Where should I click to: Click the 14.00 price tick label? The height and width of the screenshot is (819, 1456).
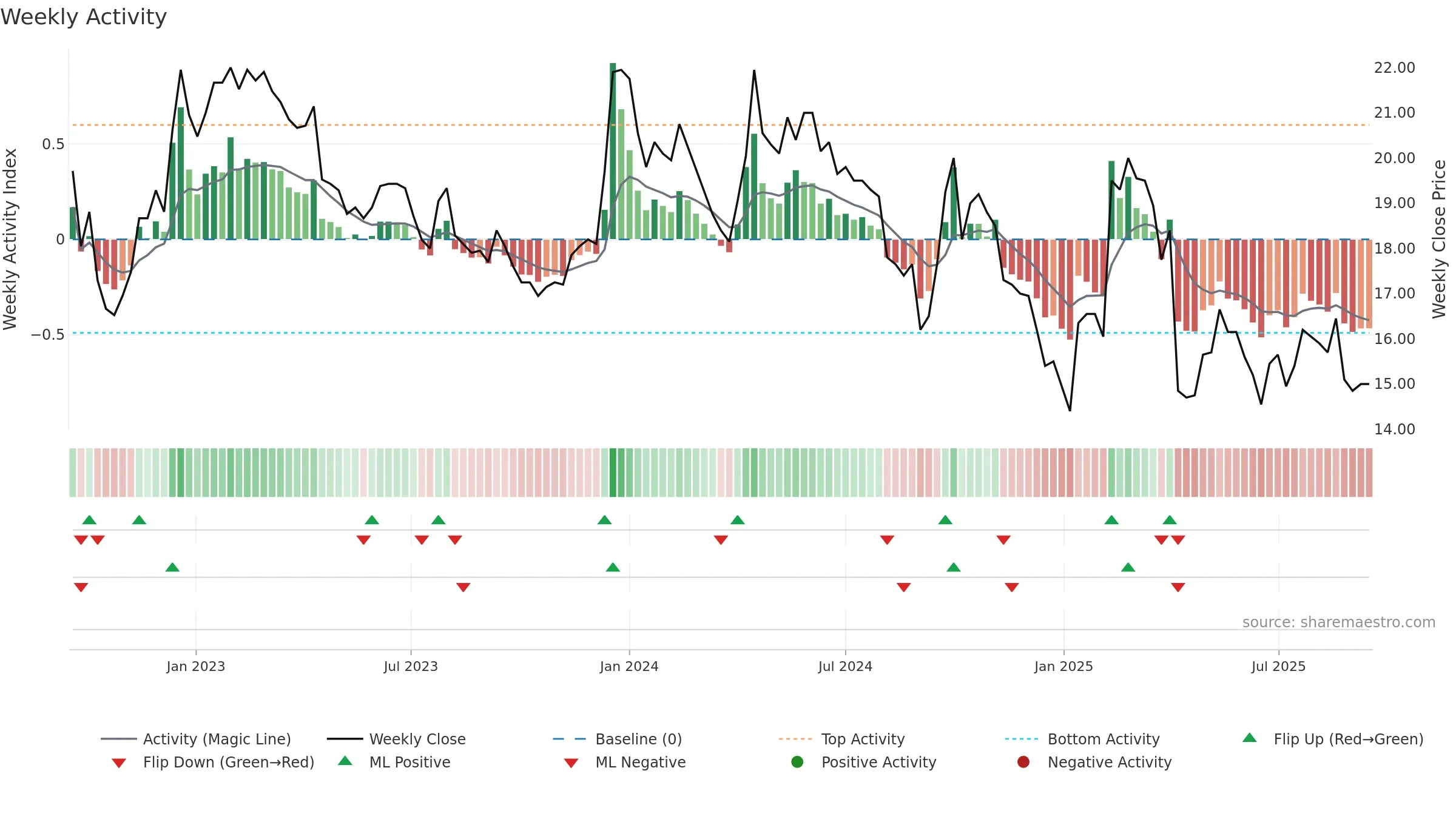pyautogui.click(x=1395, y=429)
